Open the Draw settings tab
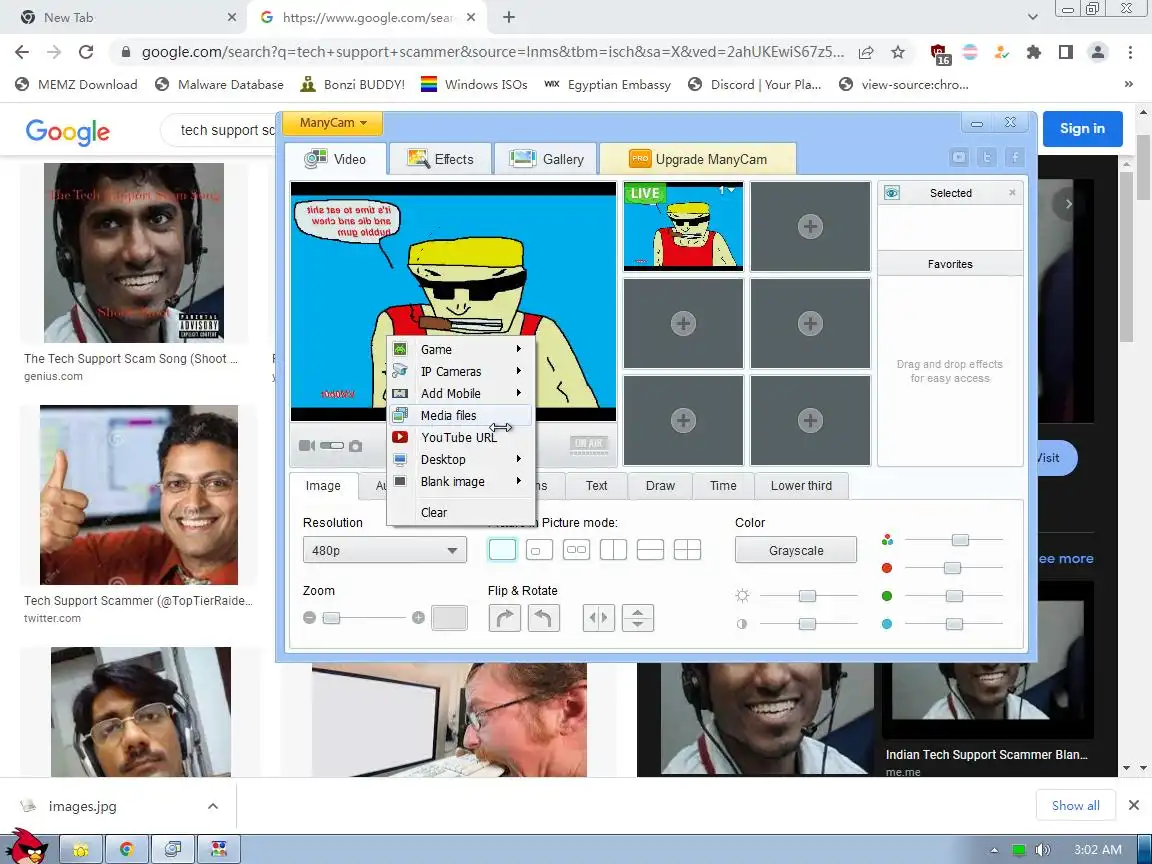Screen dimensions: 1152x864 pos(660,486)
